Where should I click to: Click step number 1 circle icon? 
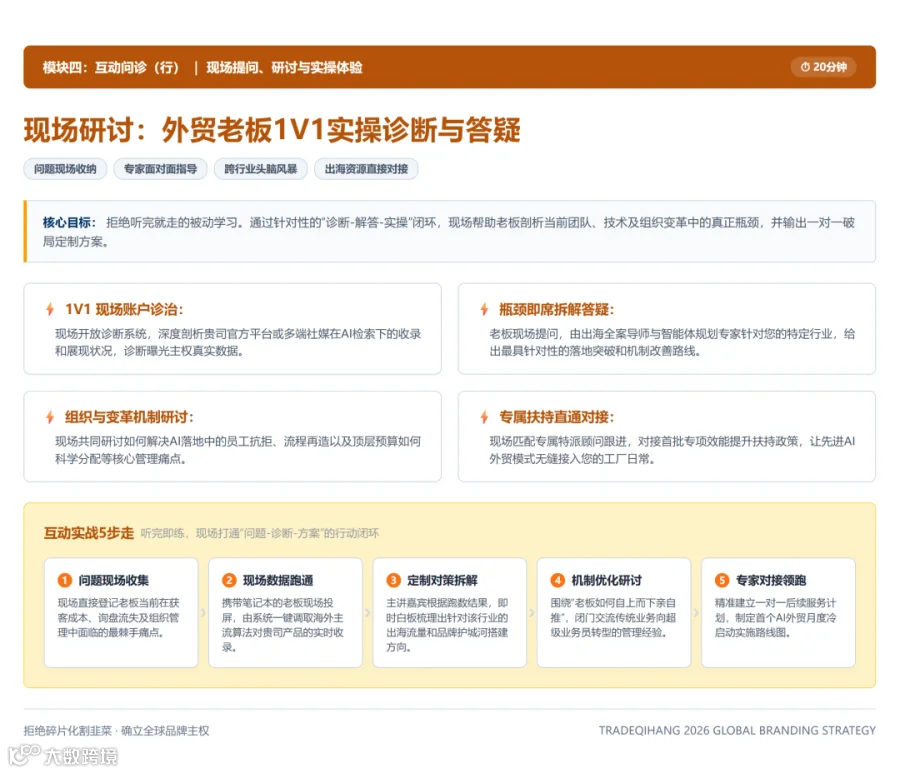pyautogui.click(x=64, y=580)
